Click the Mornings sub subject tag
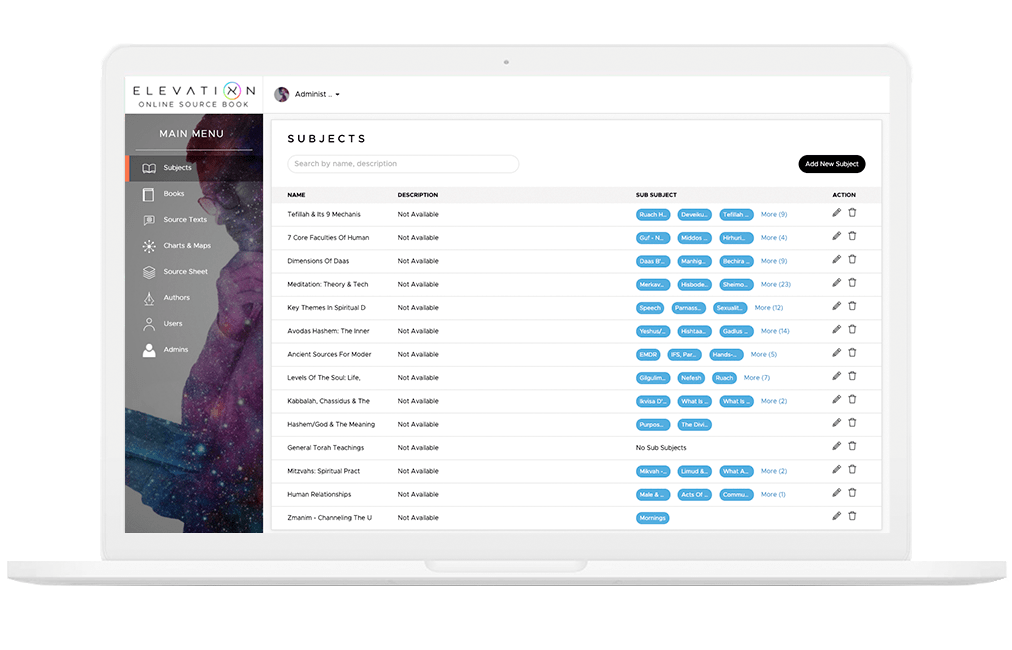Image resolution: width=1012 pixels, height=650 pixels. coord(653,518)
